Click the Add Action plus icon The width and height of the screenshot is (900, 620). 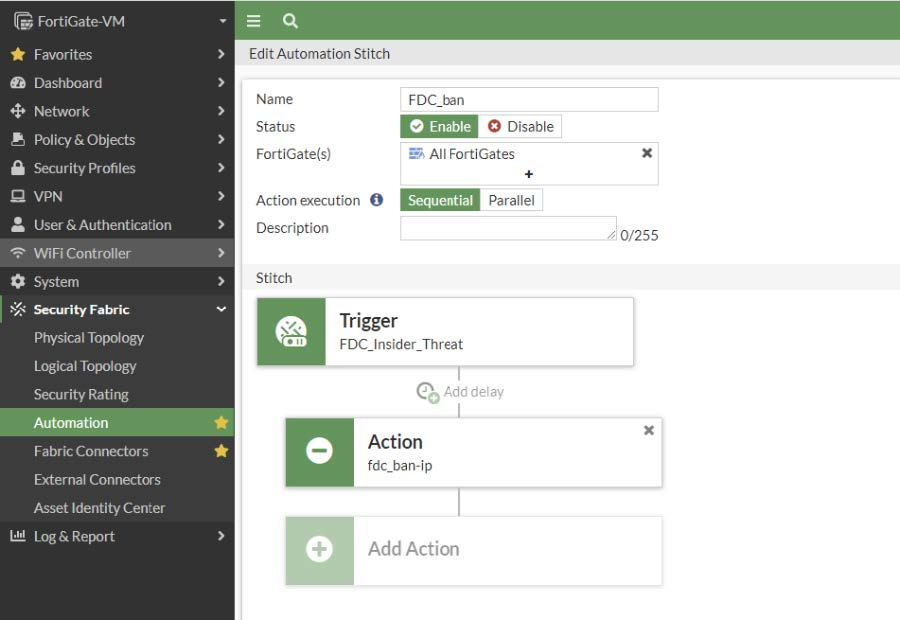320,550
